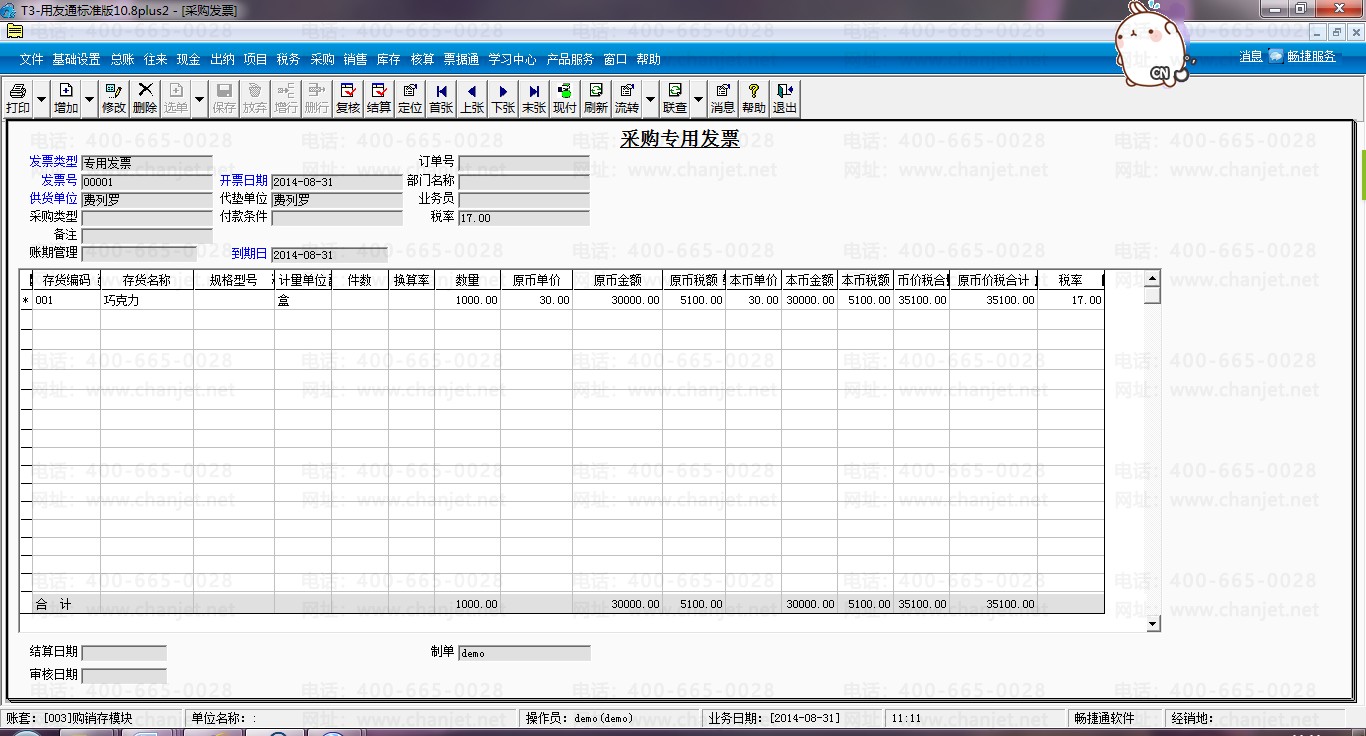Click the table's scroll down arrow
The height and width of the screenshot is (736, 1366).
coord(1152,624)
